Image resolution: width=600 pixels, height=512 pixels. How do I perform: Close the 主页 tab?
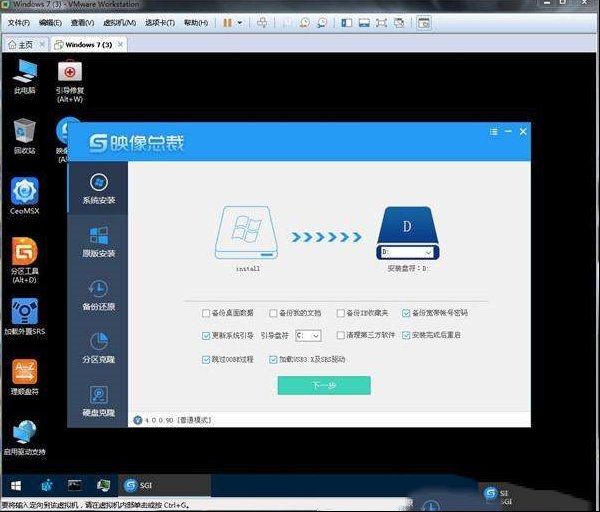click(42, 45)
